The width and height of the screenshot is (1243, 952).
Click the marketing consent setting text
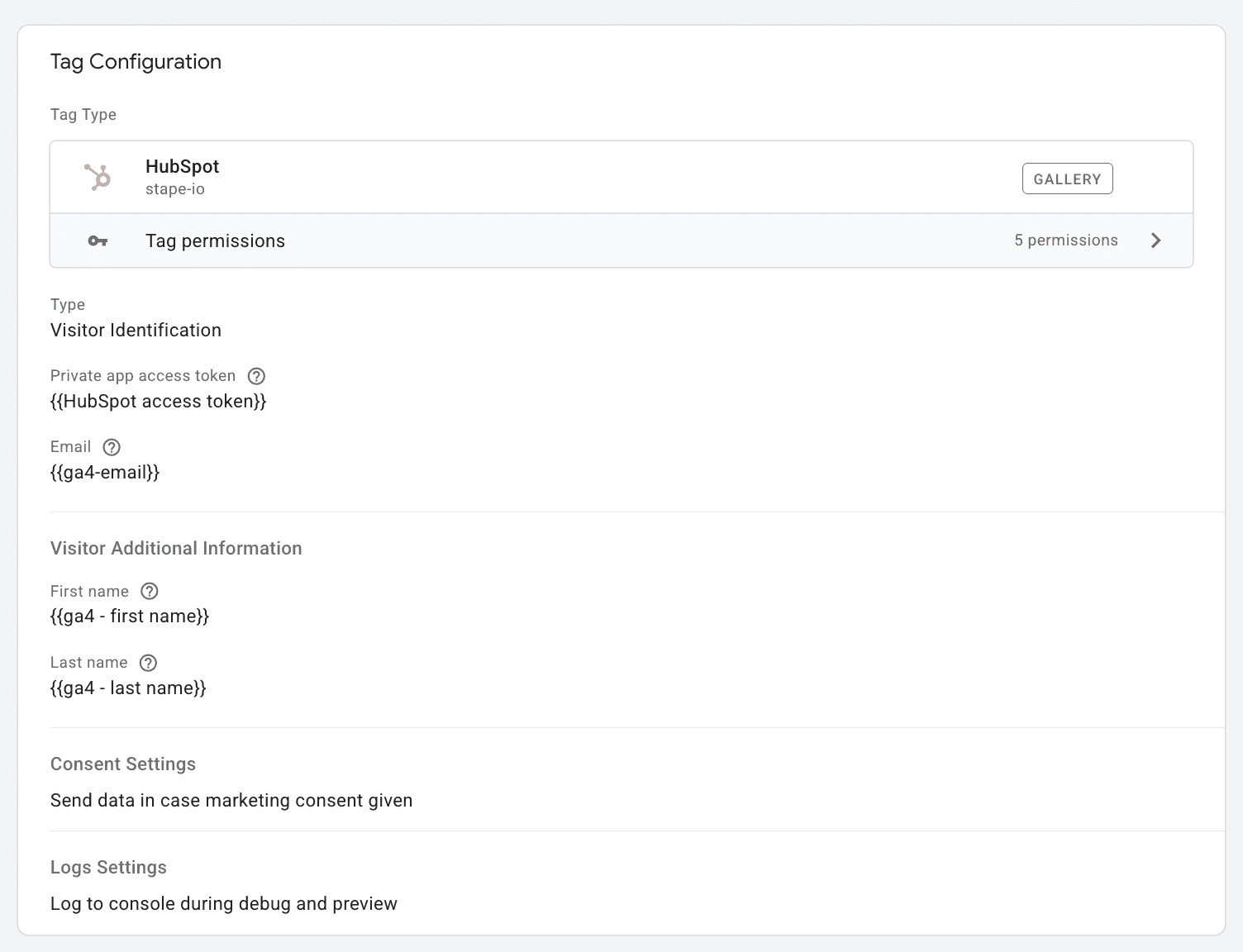tap(231, 801)
